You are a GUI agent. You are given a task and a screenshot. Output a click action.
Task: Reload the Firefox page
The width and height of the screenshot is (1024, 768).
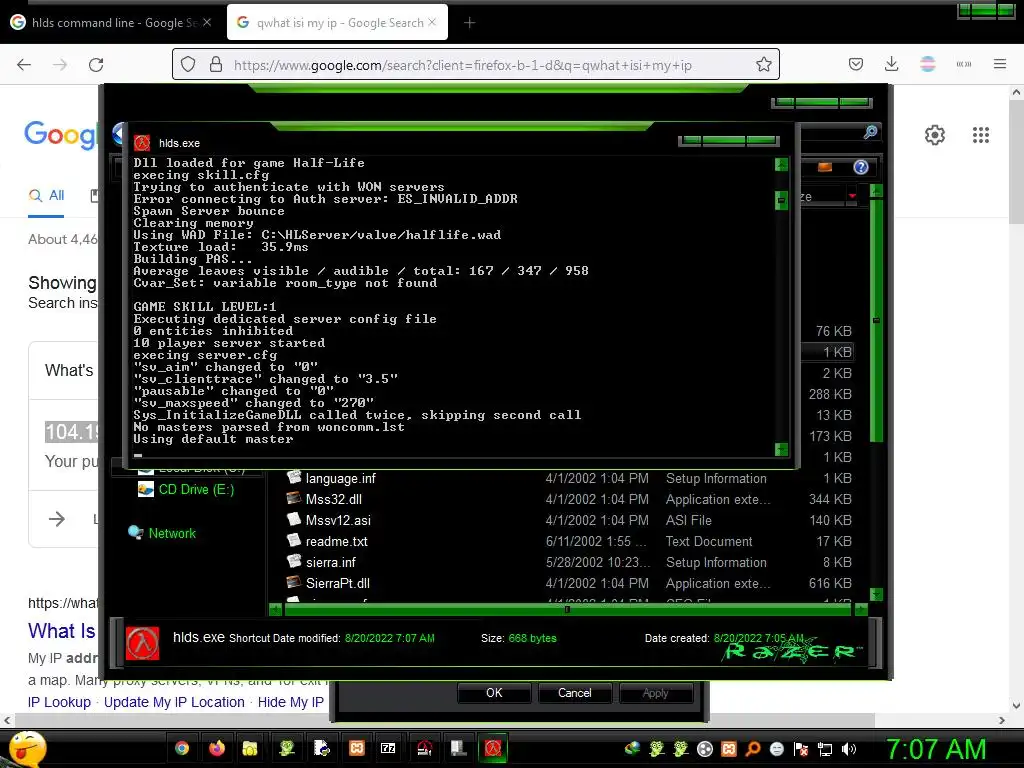click(96, 65)
